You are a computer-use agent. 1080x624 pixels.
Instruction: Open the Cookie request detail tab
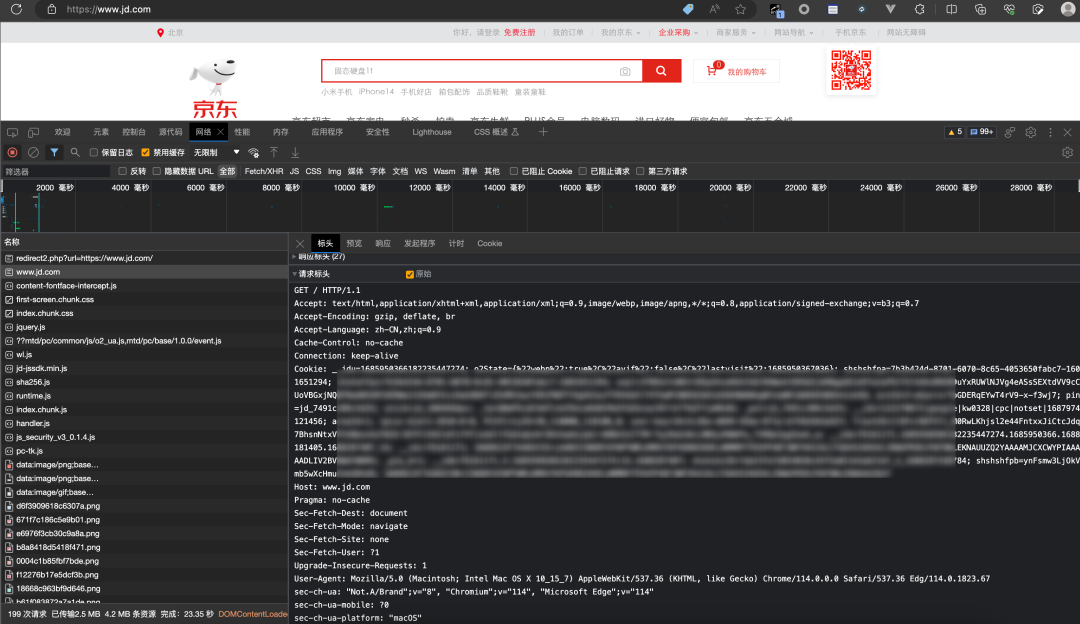[x=490, y=243]
